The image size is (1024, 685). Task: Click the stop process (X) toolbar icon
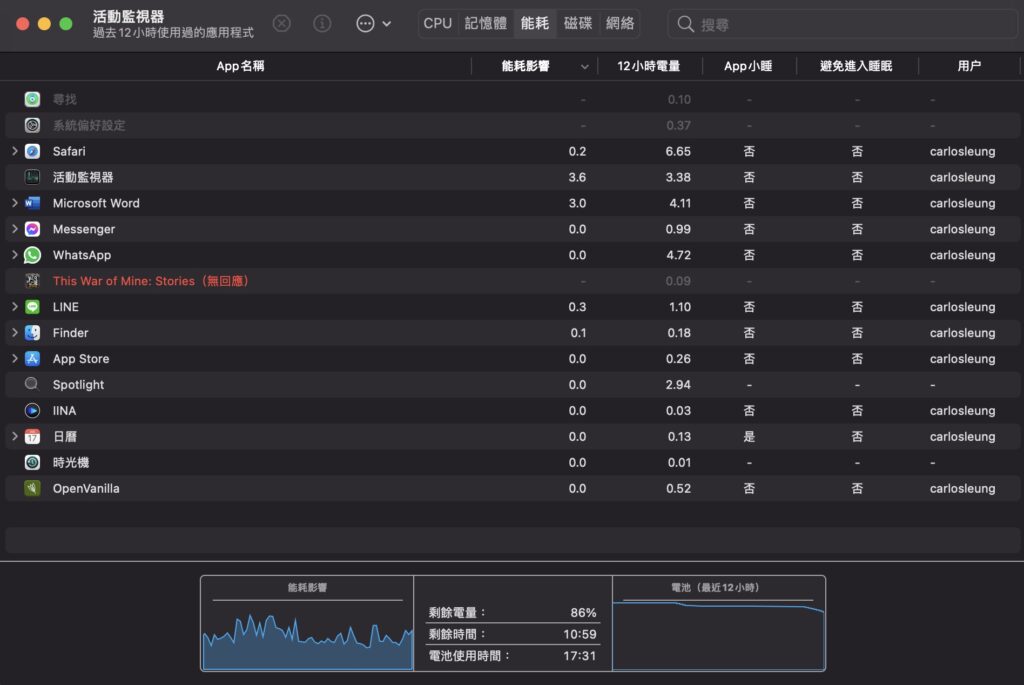(282, 23)
